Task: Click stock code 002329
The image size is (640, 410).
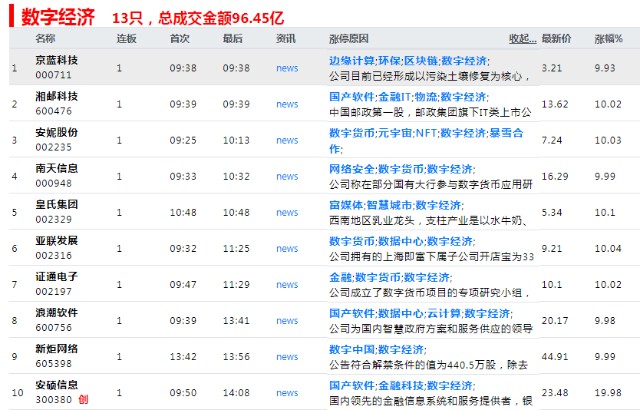Action: pos(53,219)
